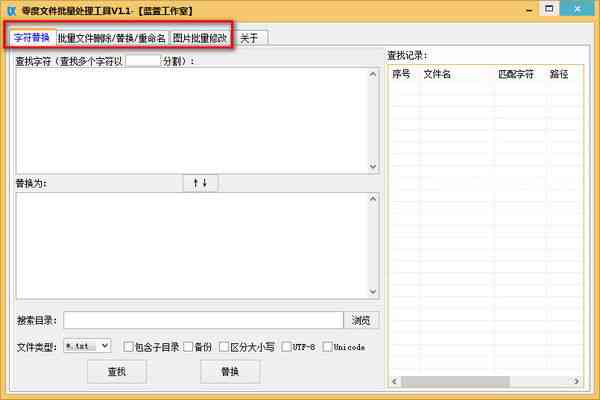Close the window

click(577, 8)
